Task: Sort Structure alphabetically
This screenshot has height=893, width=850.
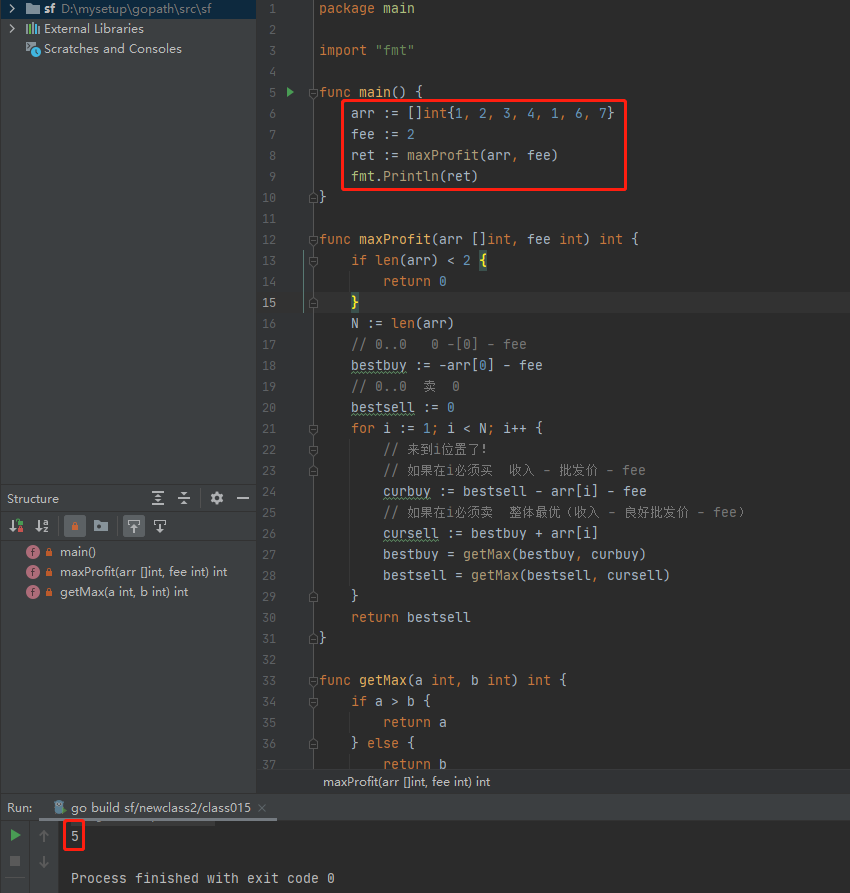Action: (42, 526)
